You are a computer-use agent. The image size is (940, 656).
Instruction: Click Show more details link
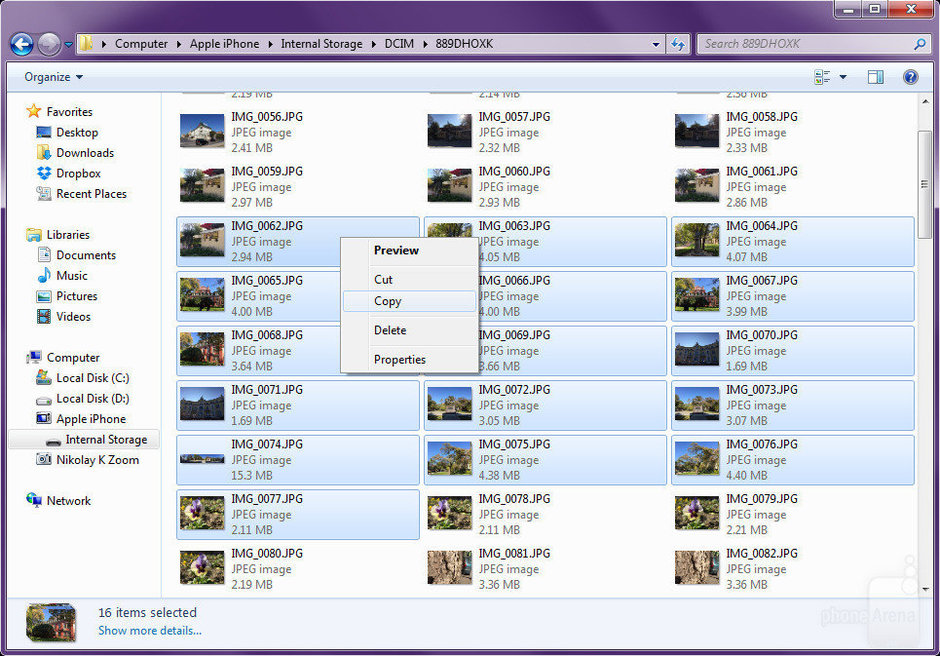[x=149, y=630]
